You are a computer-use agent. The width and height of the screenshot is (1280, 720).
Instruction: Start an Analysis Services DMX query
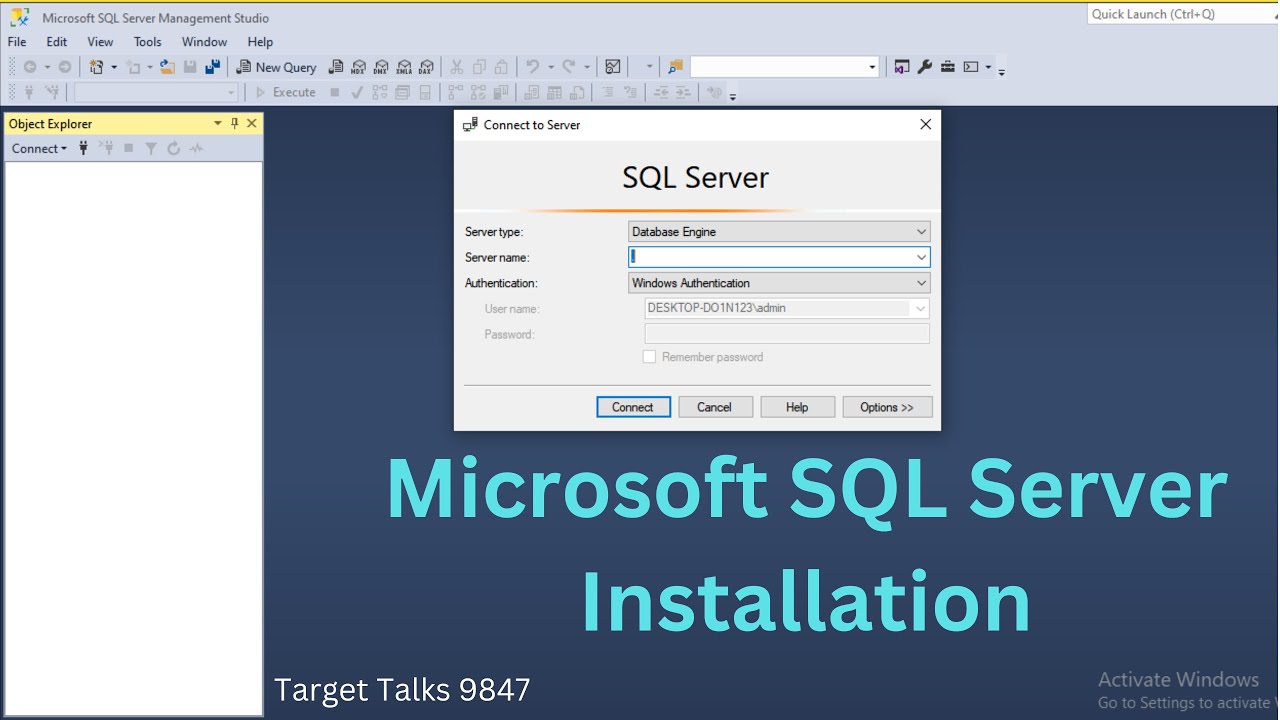point(381,67)
